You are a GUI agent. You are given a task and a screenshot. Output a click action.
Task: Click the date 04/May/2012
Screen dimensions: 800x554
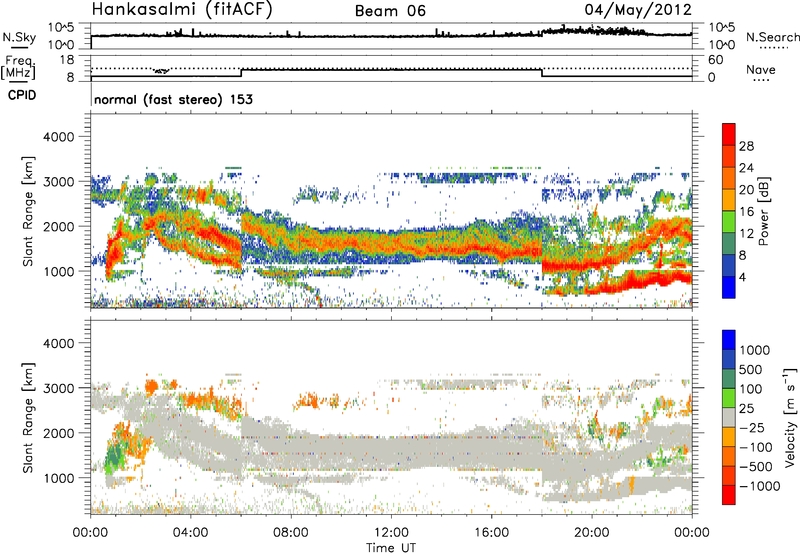(x=638, y=10)
